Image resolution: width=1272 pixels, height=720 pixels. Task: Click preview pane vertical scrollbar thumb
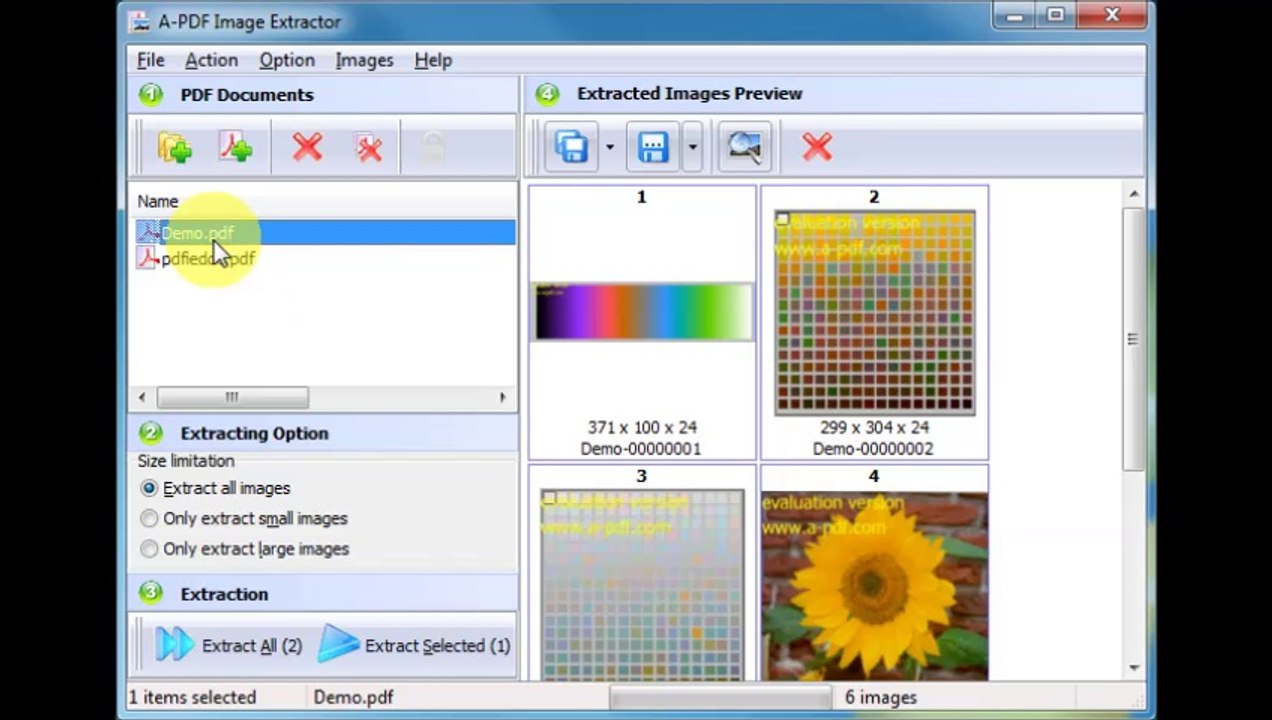1133,339
